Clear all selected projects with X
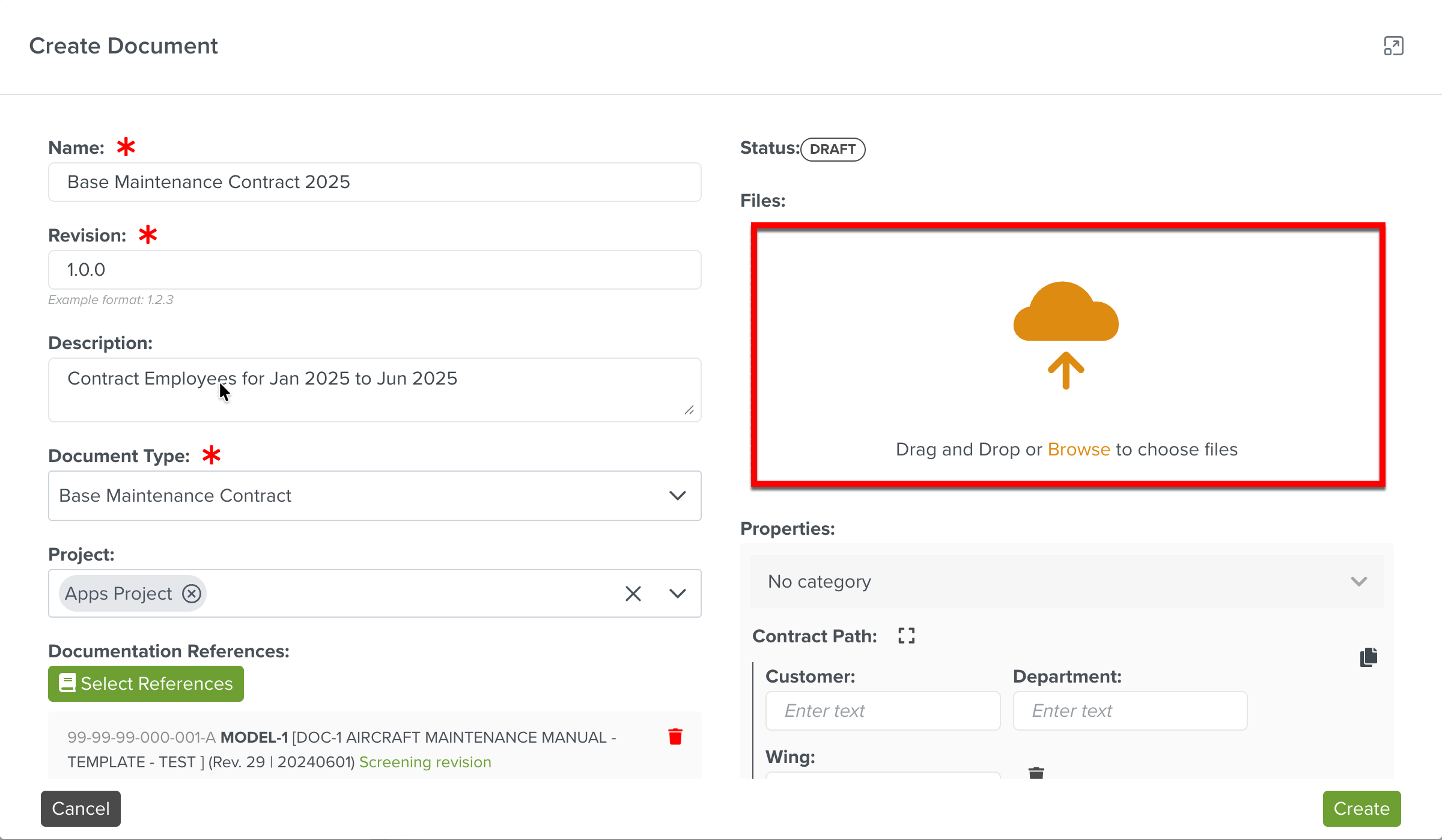The image size is (1442, 840). (x=633, y=594)
